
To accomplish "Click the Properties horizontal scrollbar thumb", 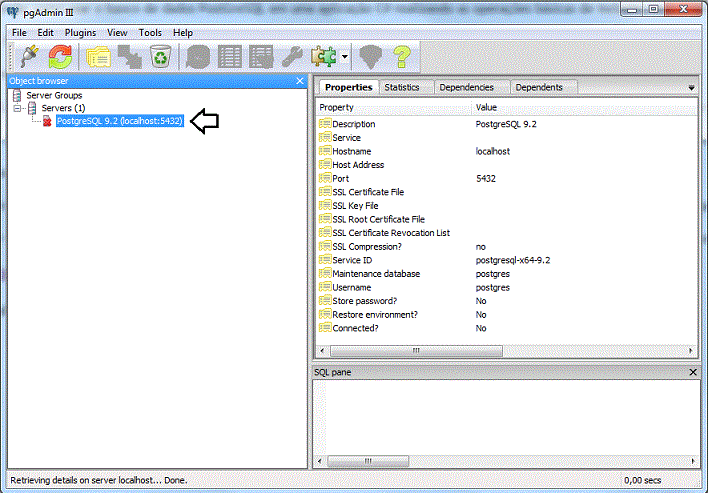I will 416,350.
